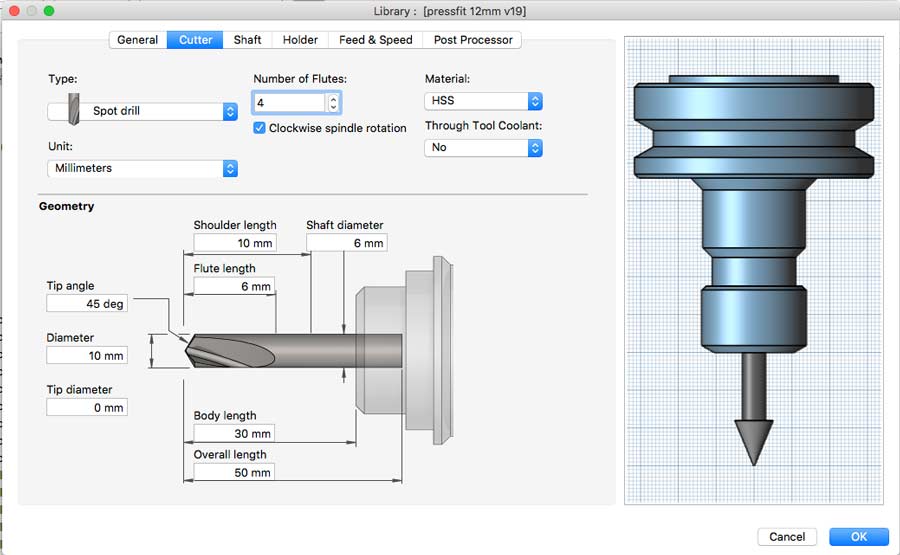Focus the Shaft diameter field
Image resolution: width=900 pixels, height=555 pixels.
click(x=346, y=243)
